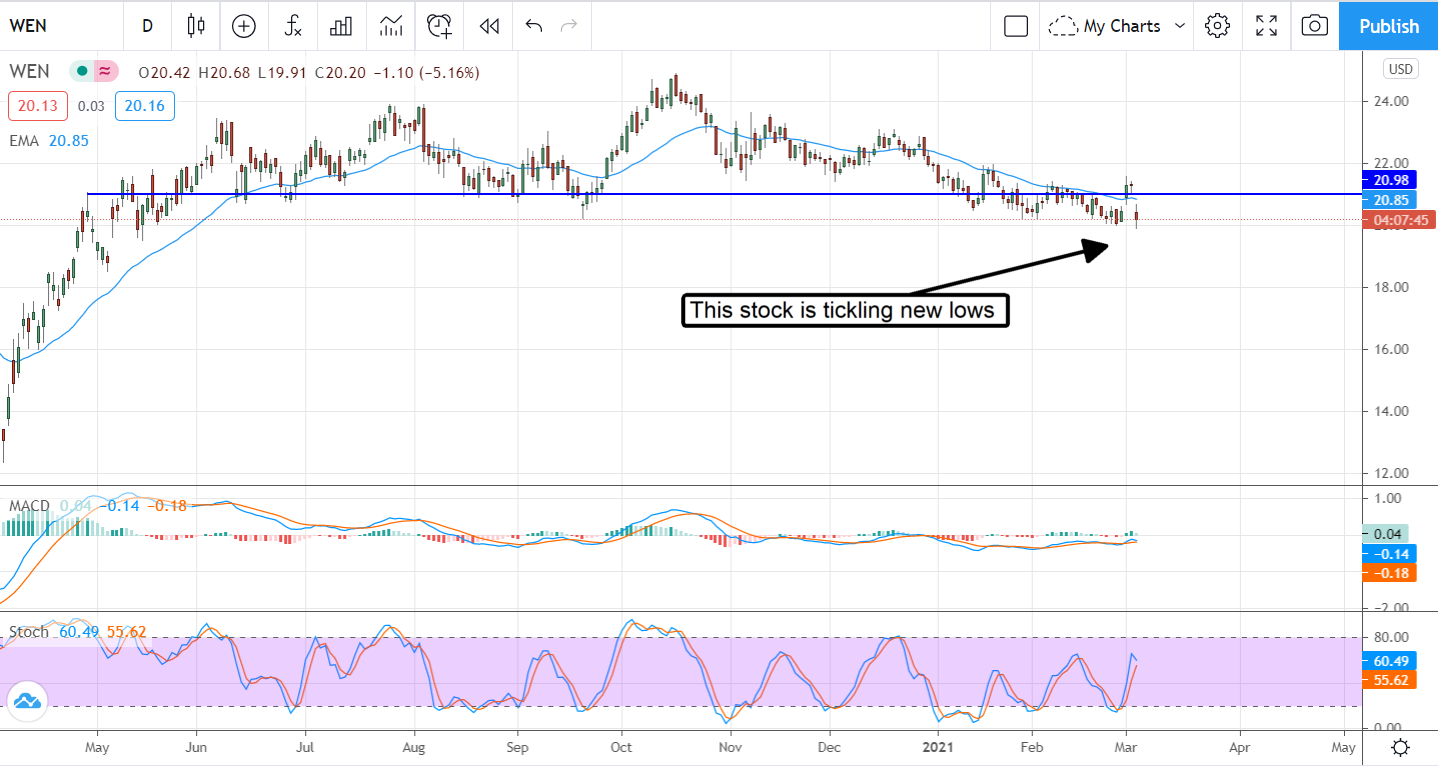1438x766 pixels.
Task: Click the 20.16 buy price button
Action: point(144,106)
